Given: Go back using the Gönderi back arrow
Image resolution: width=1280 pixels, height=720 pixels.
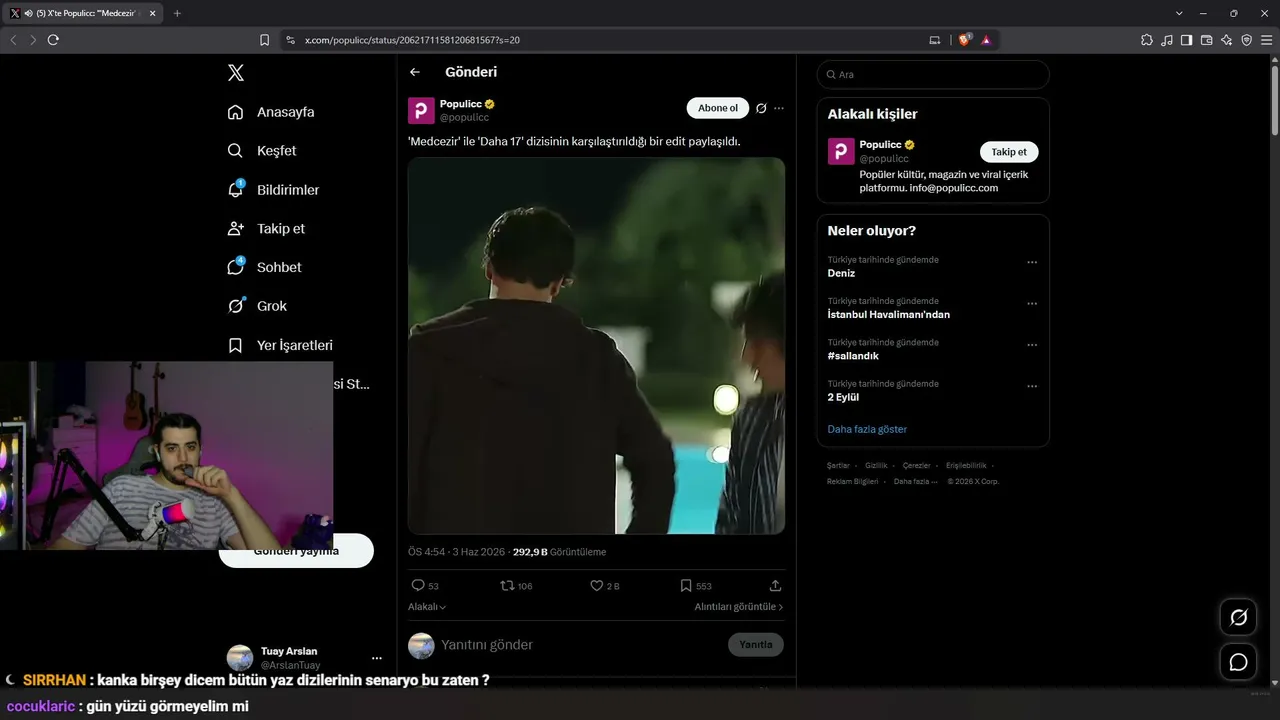Looking at the screenshot, I should point(415,72).
